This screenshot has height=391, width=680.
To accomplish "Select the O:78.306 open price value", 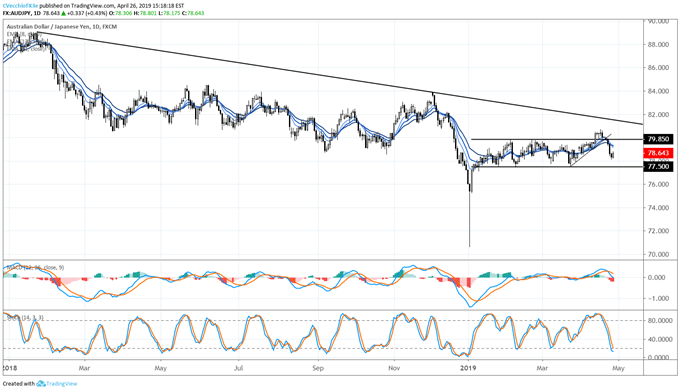I will pos(121,13).
